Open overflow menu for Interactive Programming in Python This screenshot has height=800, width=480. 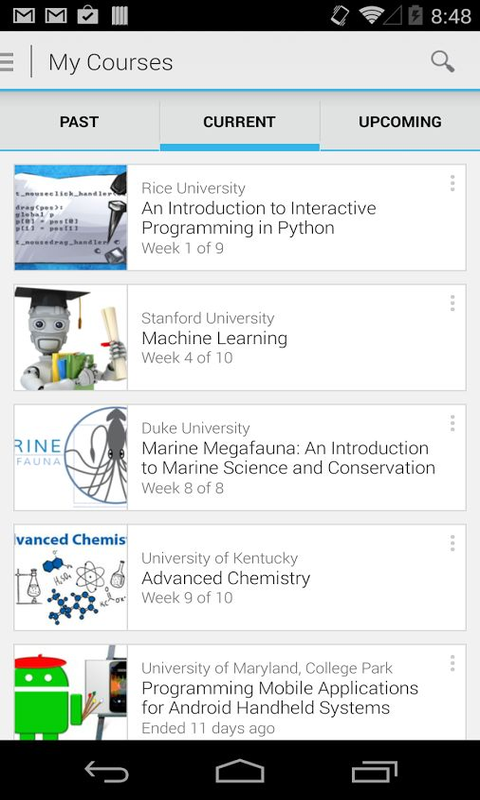point(452,183)
